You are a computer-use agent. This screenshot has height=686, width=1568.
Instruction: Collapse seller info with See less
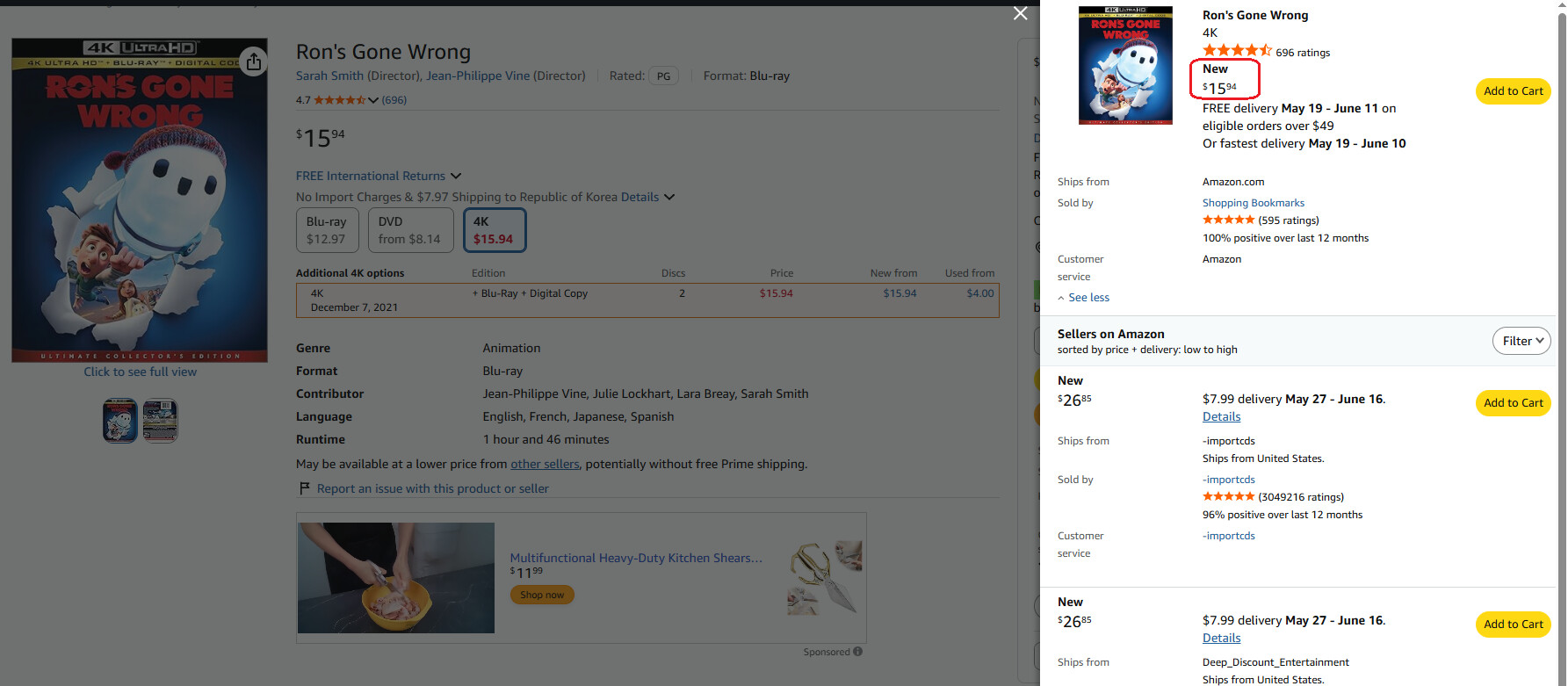[x=1083, y=298]
